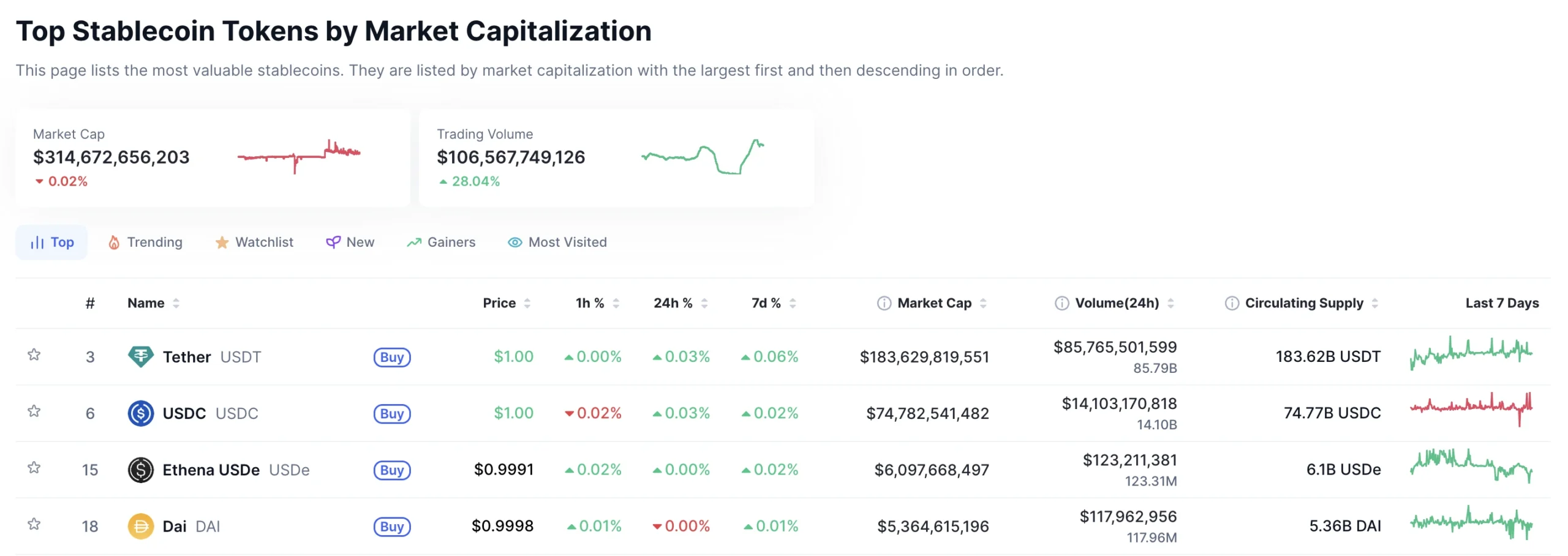The height and width of the screenshot is (556, 1568).
Task: Open Tether last 7 days sparkline
Action: [1471, 353]
